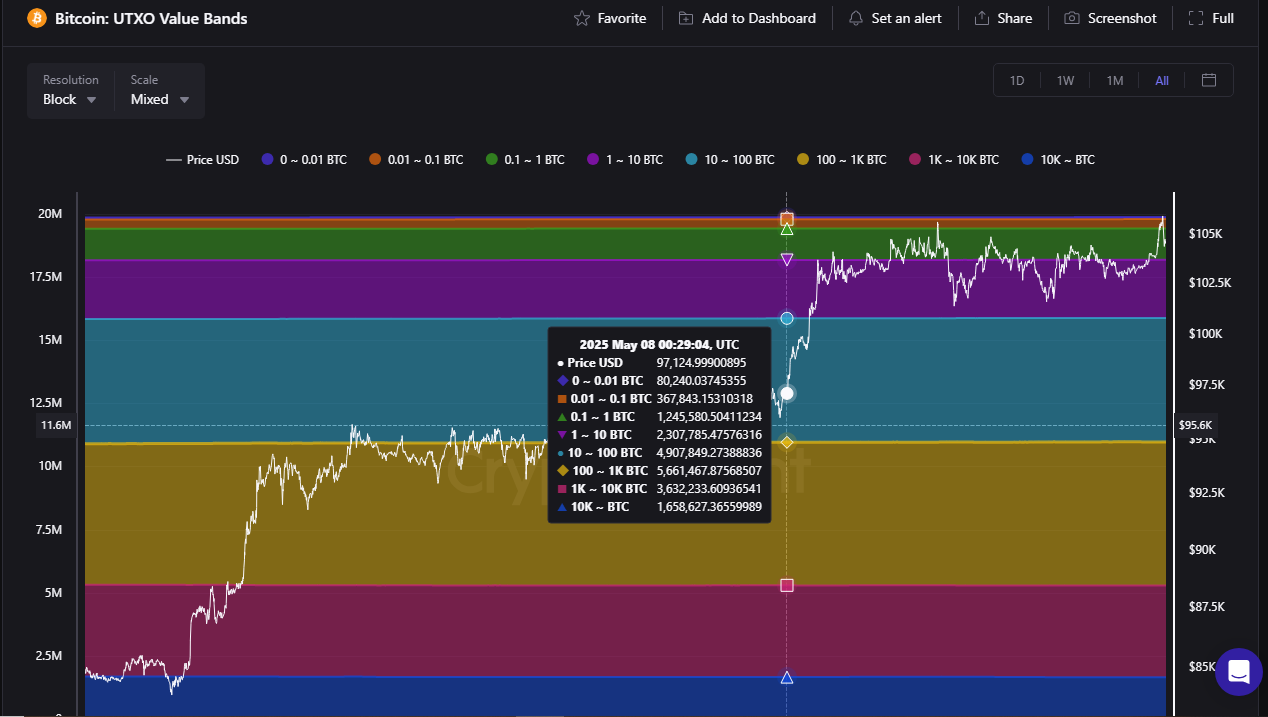This screenshot has height=717, width=1268.
Task: Open the Resolution dropdown set to Block
Action: pos(68,98)
